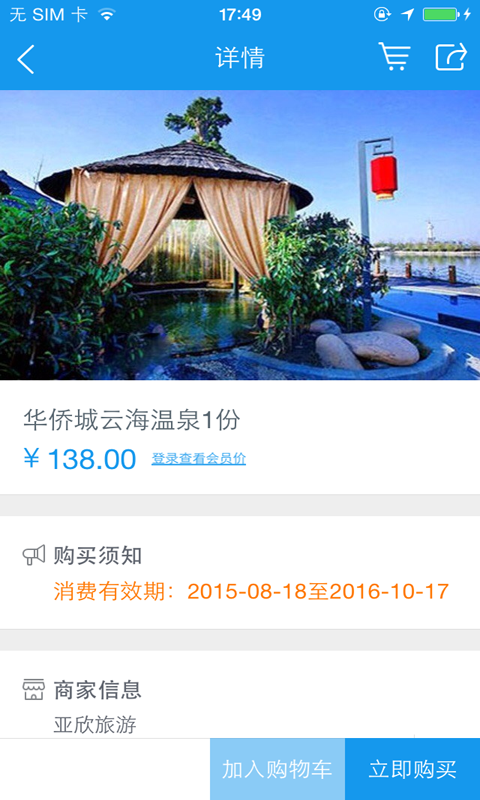Tap the share icon in header
This screenshot has height=800, width=480.
point(451,57)
